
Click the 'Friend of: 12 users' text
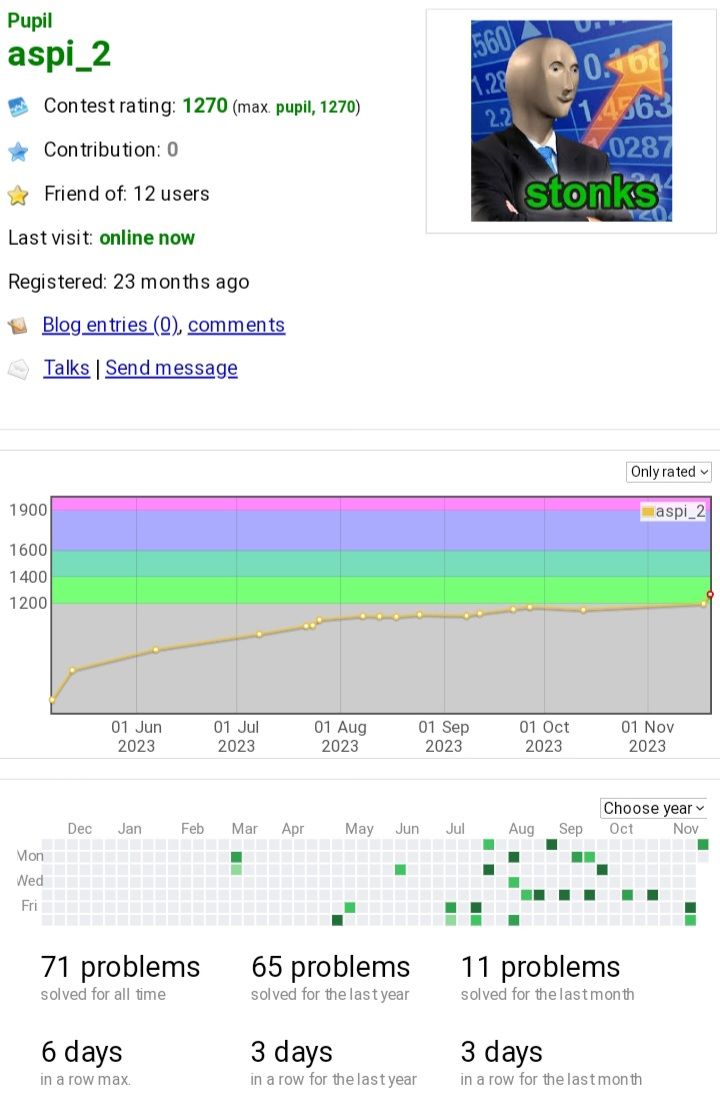[127, 193]
